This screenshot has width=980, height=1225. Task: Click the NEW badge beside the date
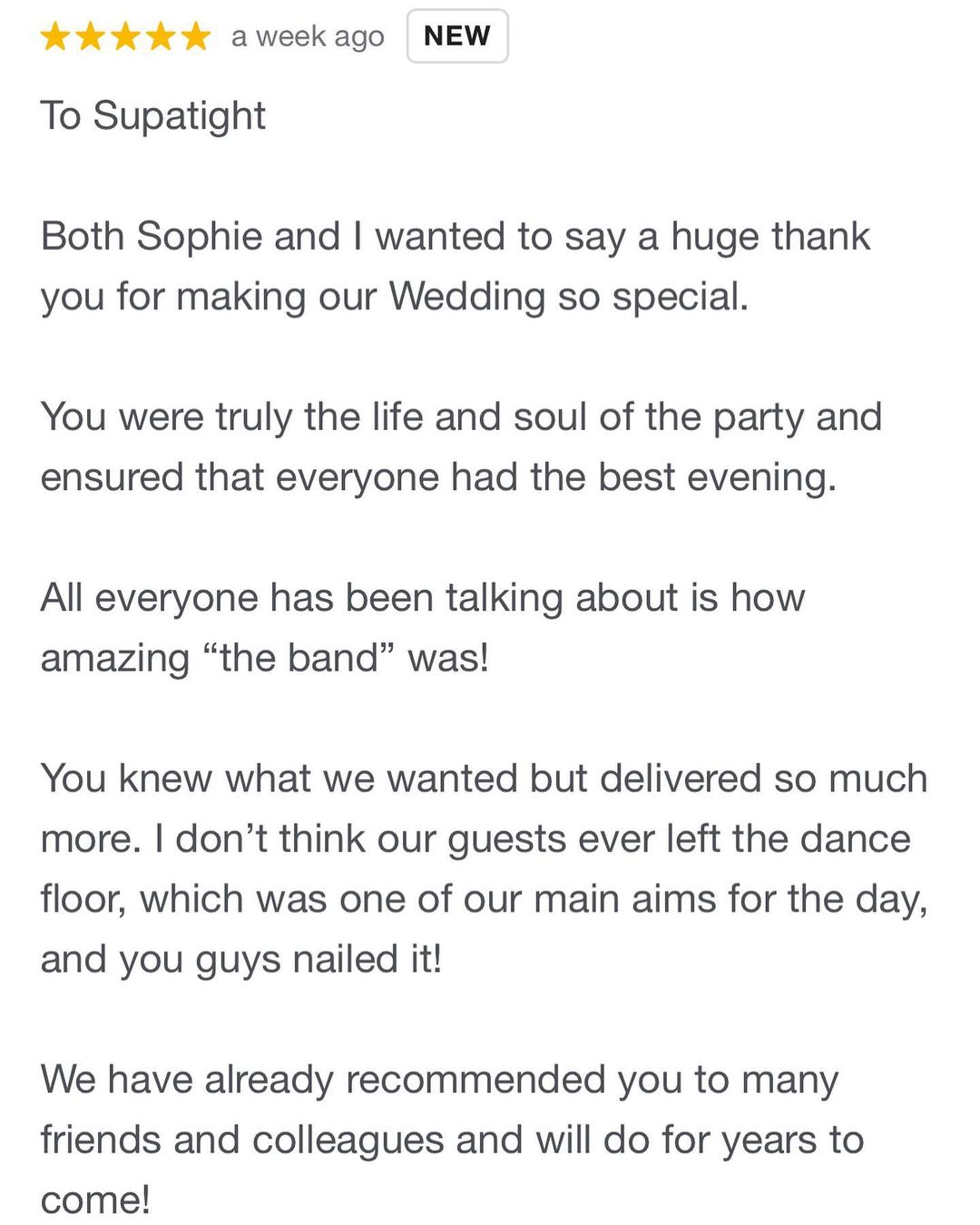(457, 36)
